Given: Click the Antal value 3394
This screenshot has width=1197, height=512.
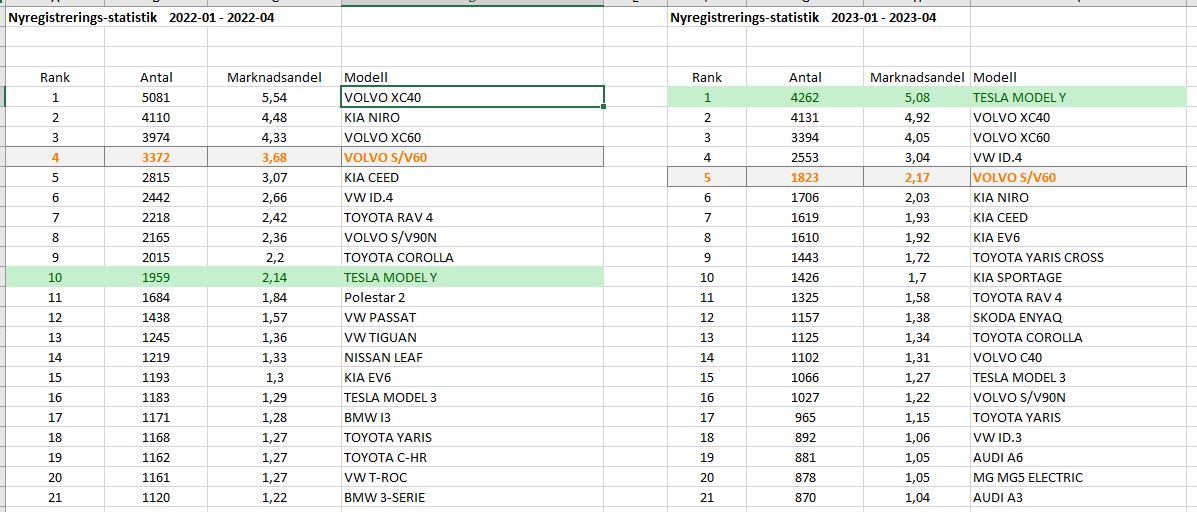Looking at the screenshot, I should 805,137.
